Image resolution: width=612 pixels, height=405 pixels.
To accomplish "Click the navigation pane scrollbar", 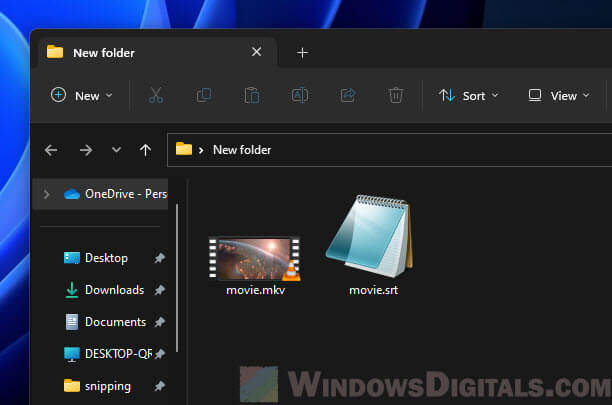I will pos(177,278).
